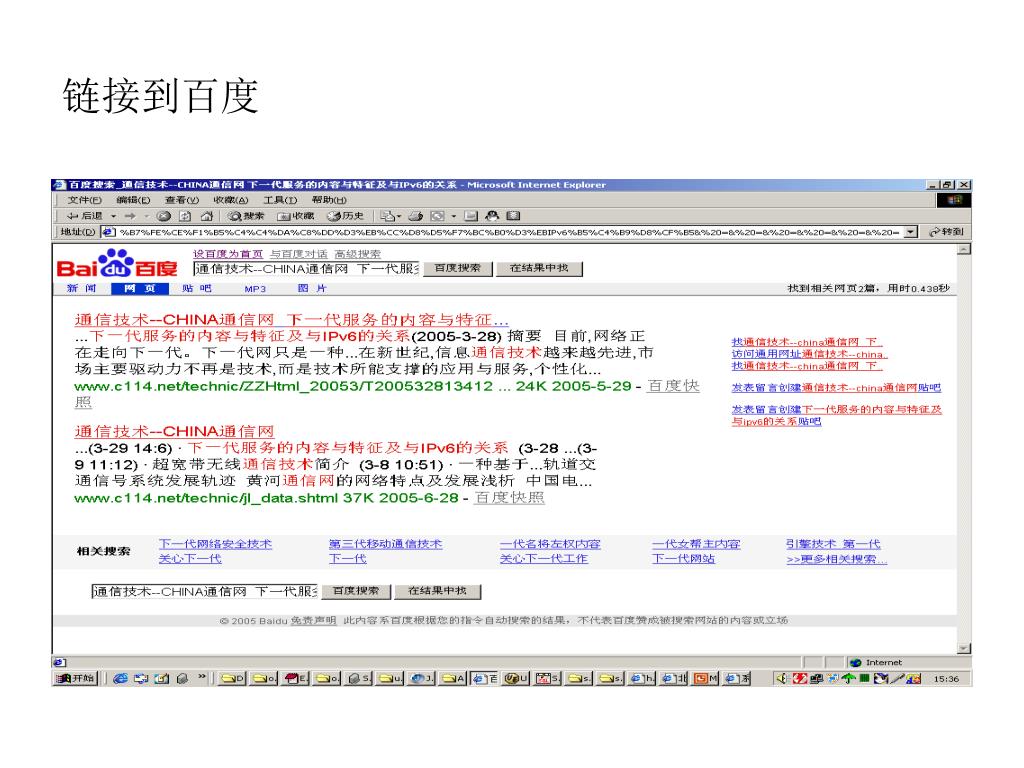
Task: Open the Start (开始) button on taskbar
Action: point(76,680)
